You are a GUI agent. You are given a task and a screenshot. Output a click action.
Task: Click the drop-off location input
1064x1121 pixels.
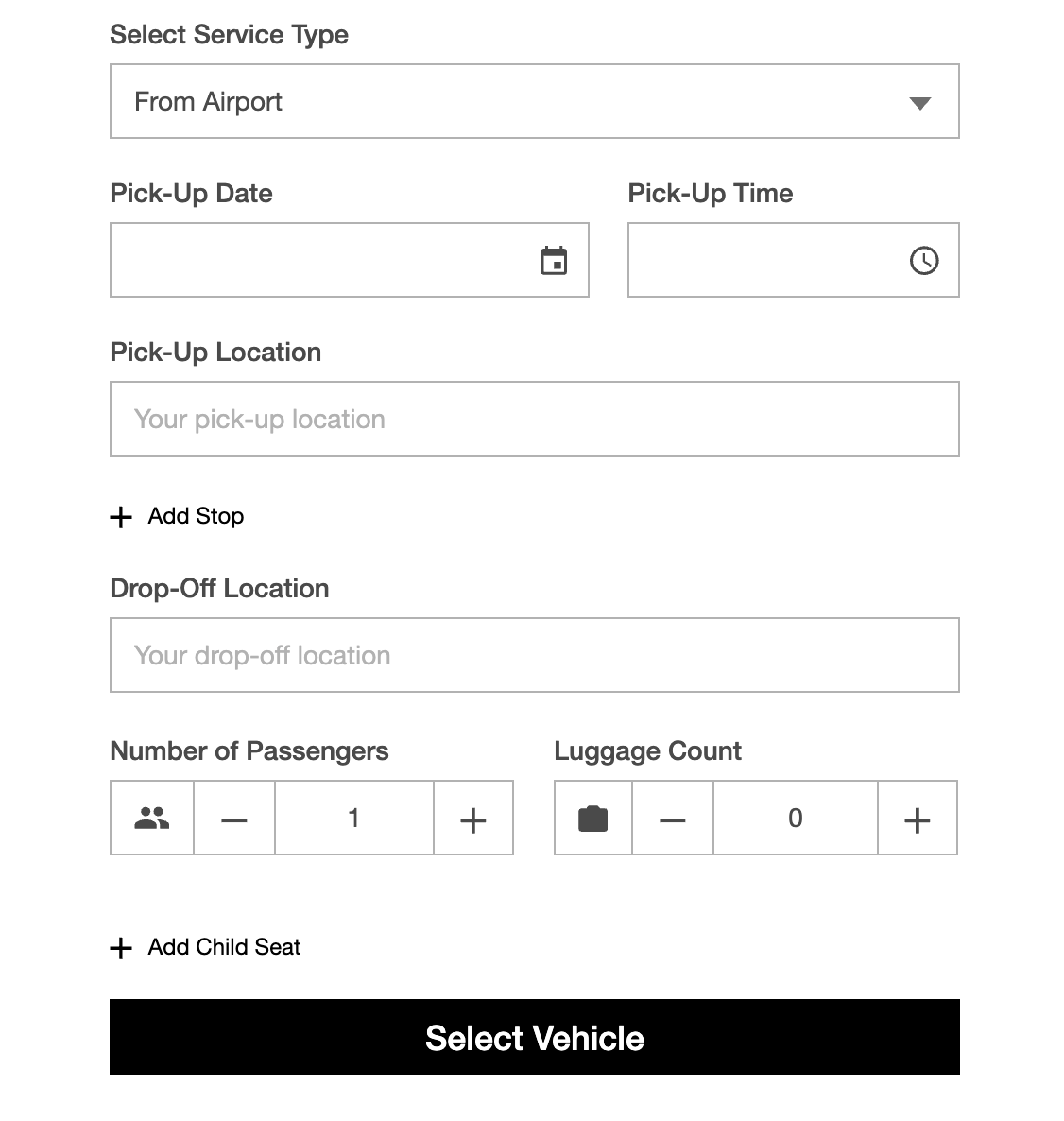[x=534, y=656]
